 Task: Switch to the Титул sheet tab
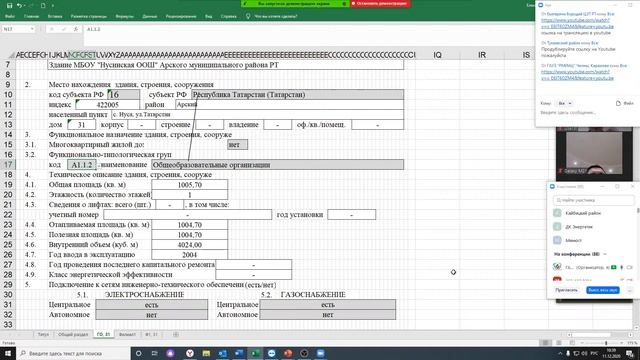[43, 334]
